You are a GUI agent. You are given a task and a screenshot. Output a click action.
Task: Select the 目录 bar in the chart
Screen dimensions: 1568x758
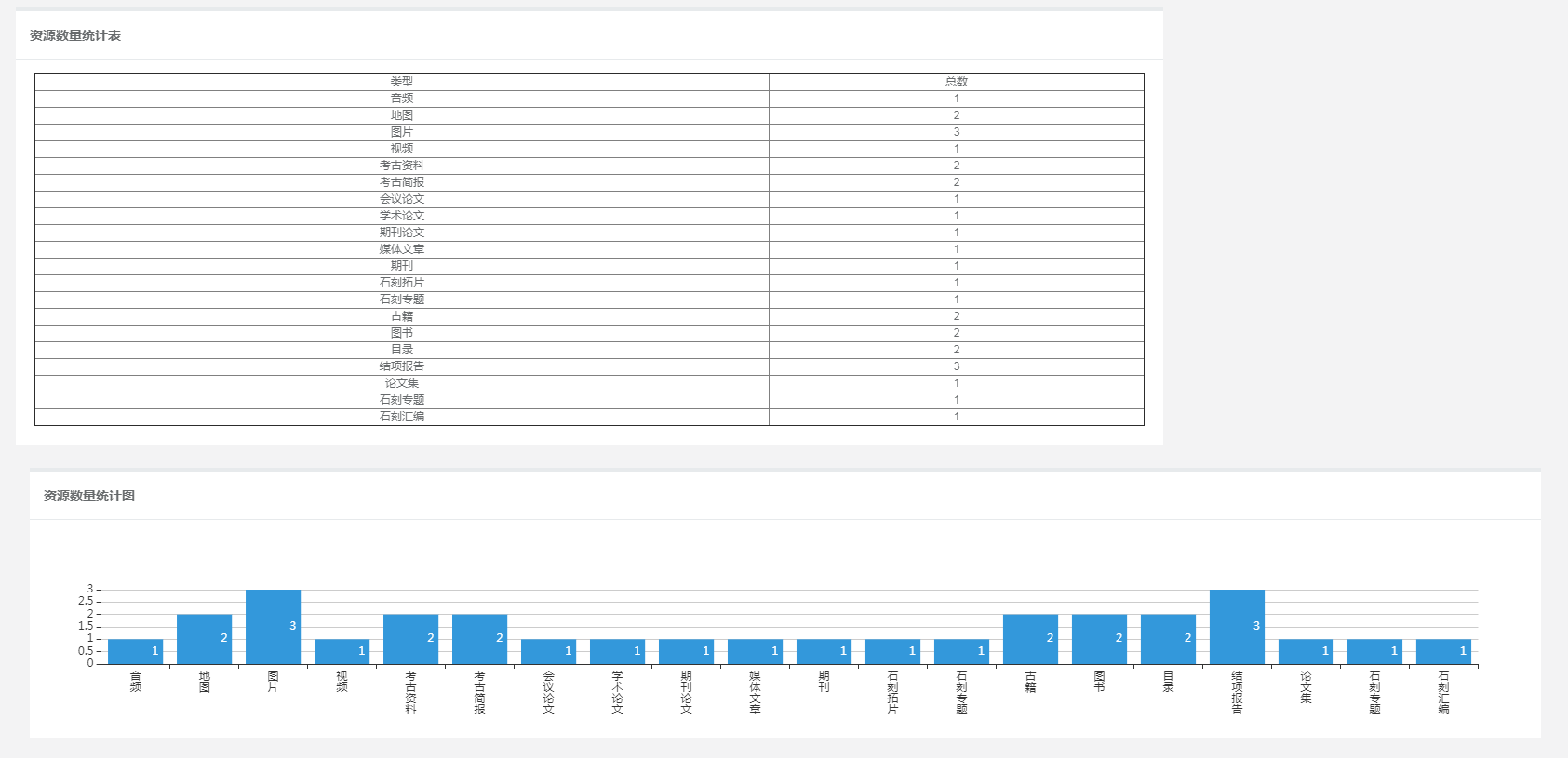click(1168, 639)
